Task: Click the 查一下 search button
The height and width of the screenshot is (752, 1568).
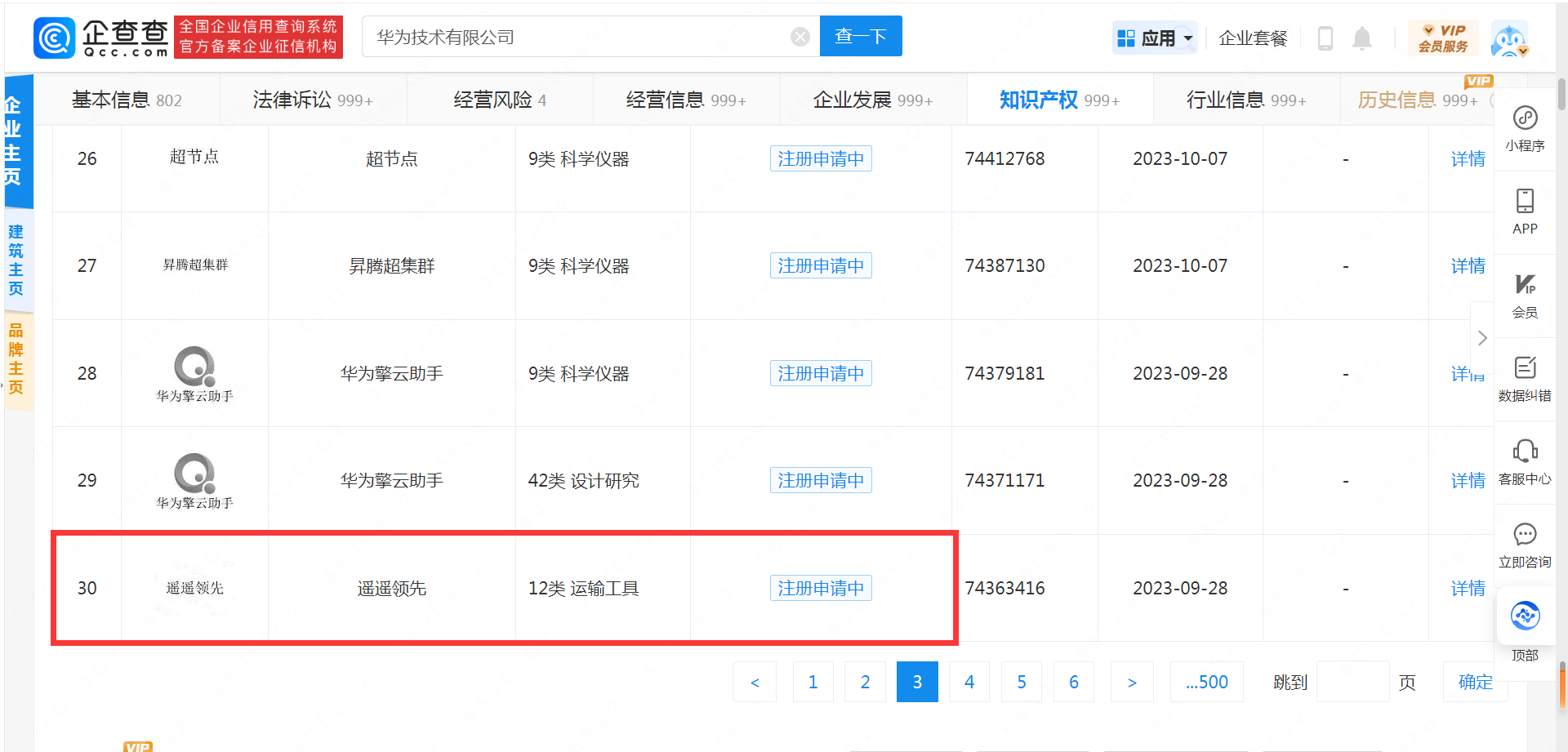Action: 861,36
